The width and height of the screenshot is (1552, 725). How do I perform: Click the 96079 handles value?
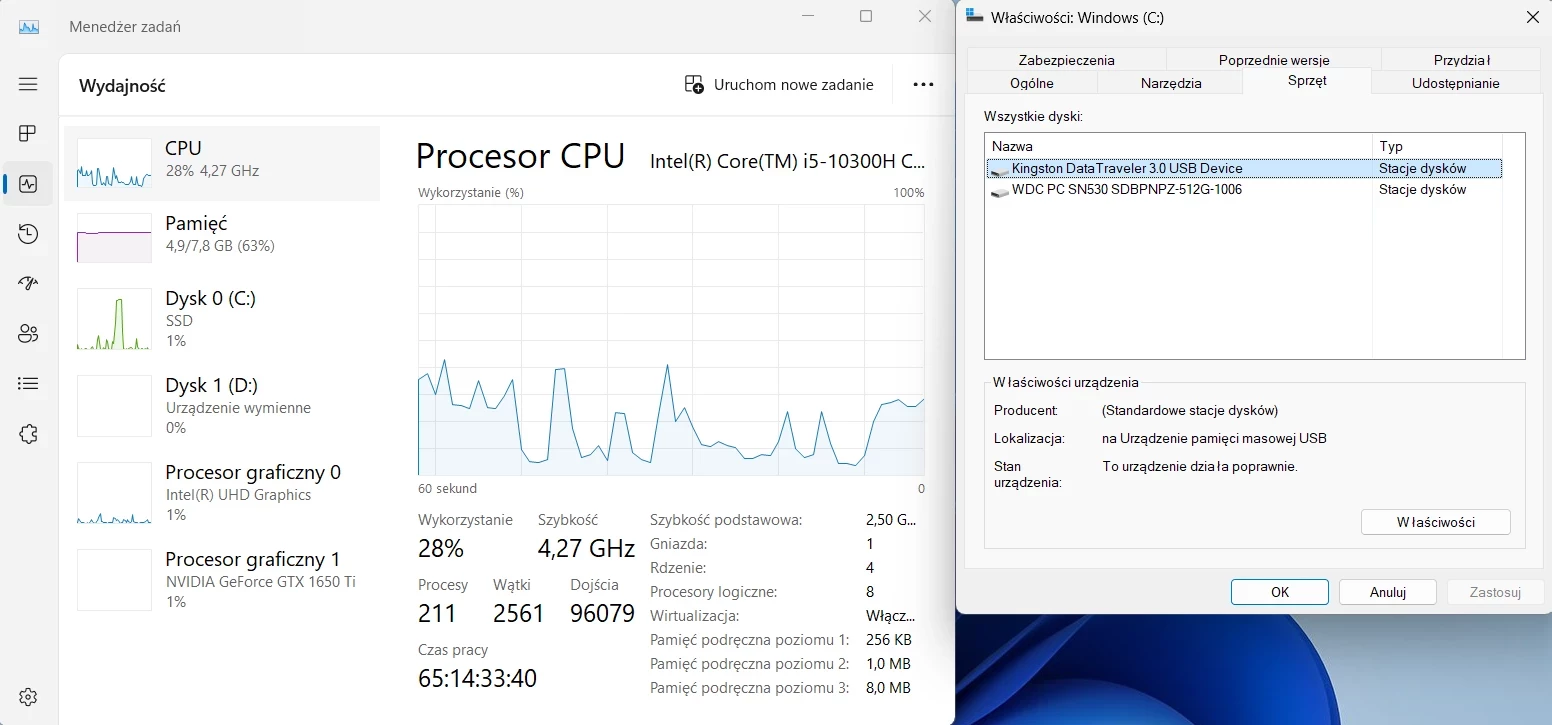(602, 613)
